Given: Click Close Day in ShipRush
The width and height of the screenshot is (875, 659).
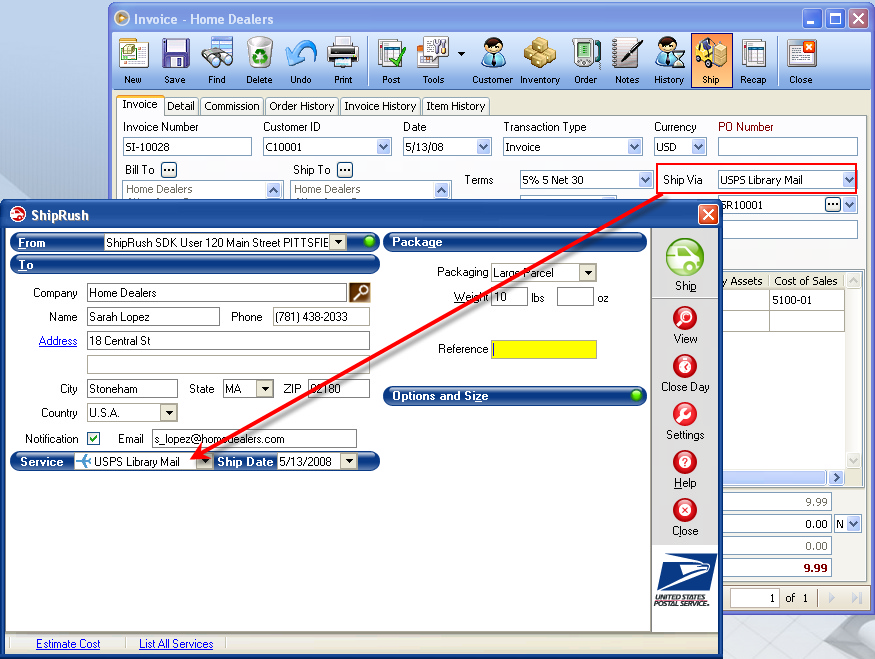Looking at the screenshot, I should [x=685, y=374].
